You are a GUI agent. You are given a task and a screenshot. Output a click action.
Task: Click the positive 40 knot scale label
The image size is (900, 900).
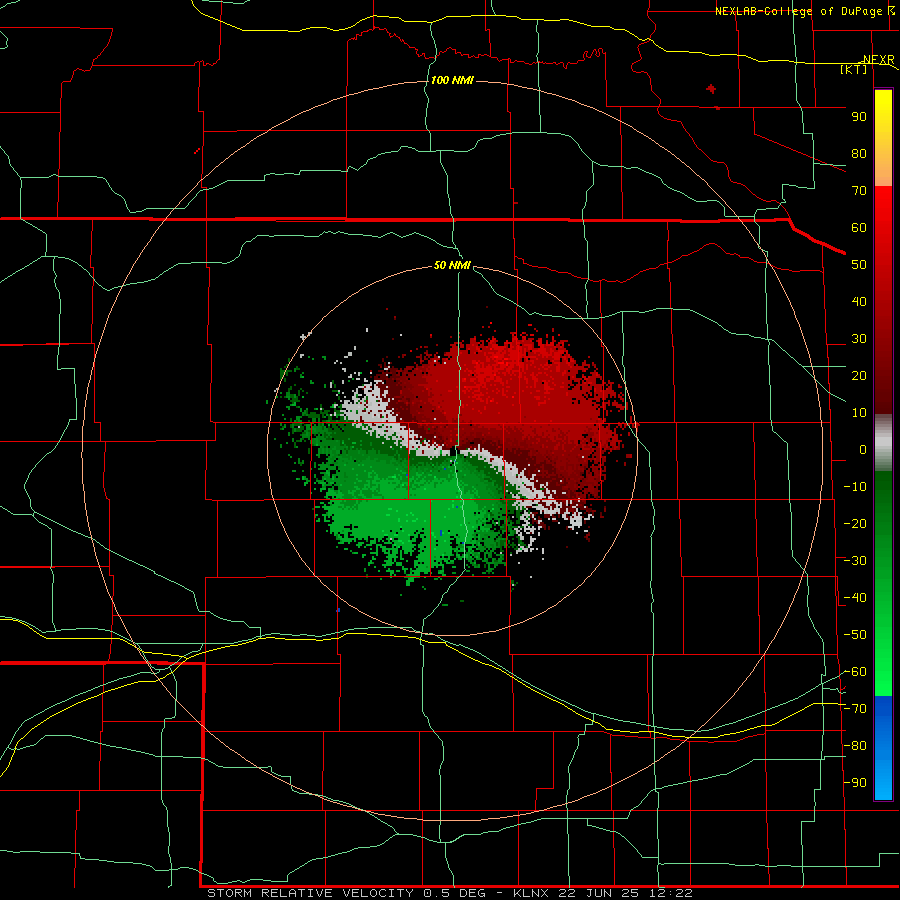coord(859,302)
